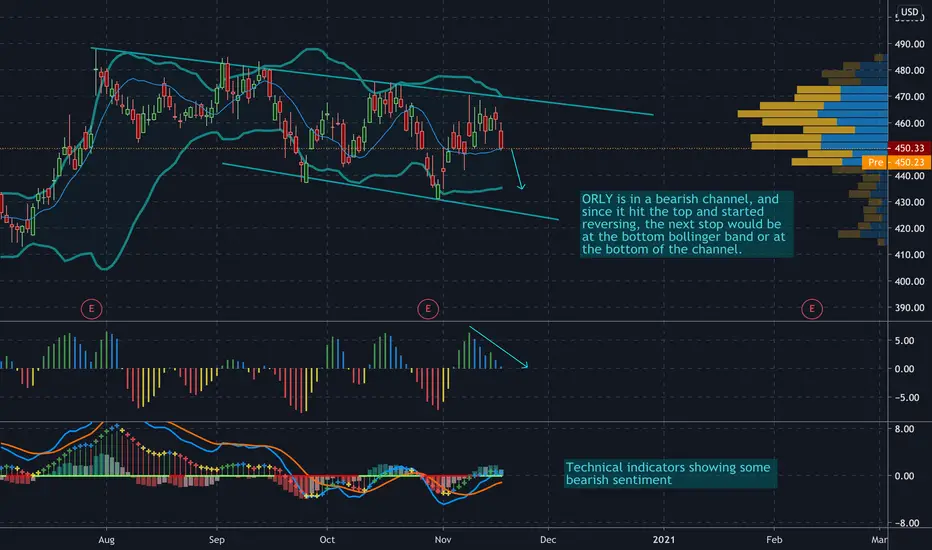This screenshot has width=932, height=550.
Task: Click the Dec label on time axis
Action: tap(548, 540)
